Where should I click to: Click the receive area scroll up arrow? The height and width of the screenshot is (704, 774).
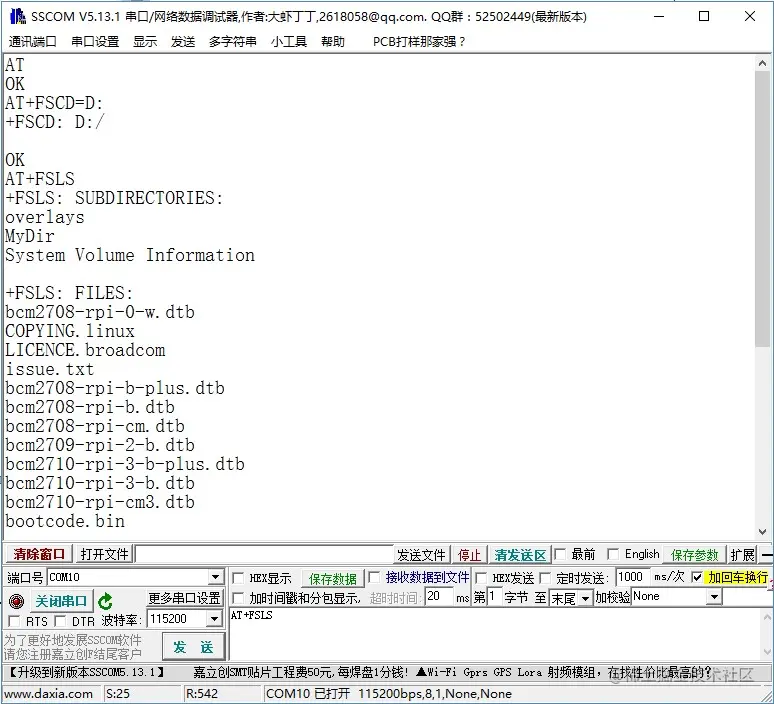pyautogui.click(x=762, y=63)
